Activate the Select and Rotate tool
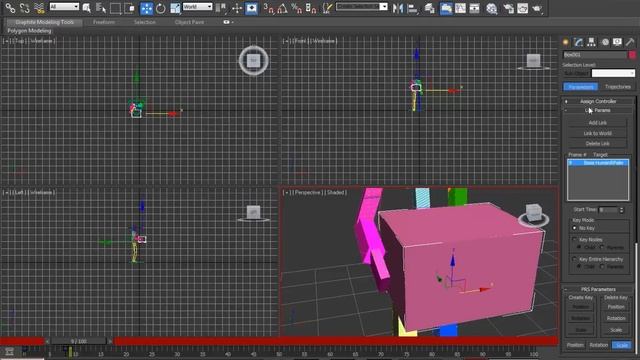The height and width of the screenshot is (360, 640). (160, 8)
